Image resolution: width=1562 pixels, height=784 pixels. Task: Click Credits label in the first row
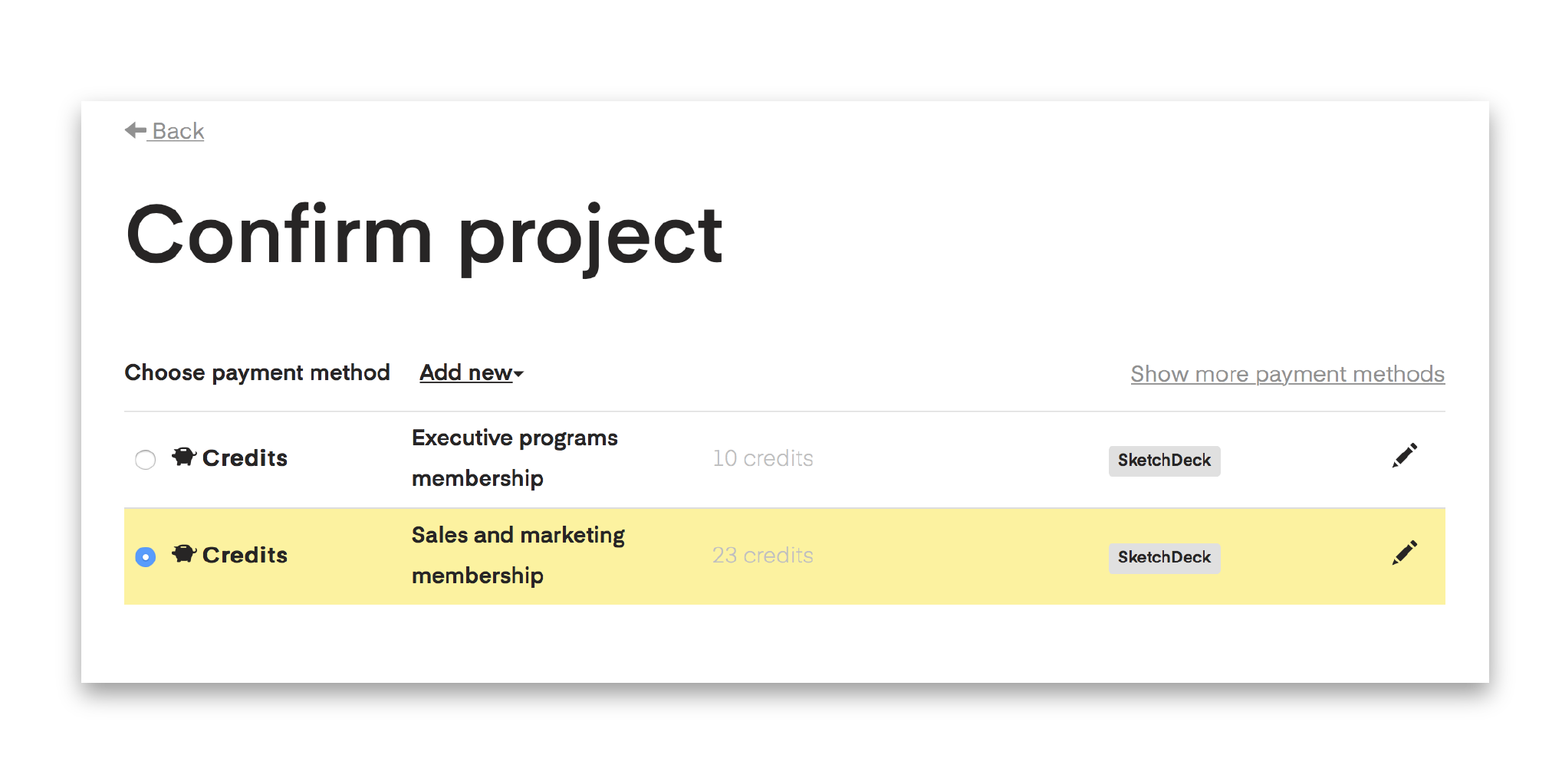click(x=245, y=458)
